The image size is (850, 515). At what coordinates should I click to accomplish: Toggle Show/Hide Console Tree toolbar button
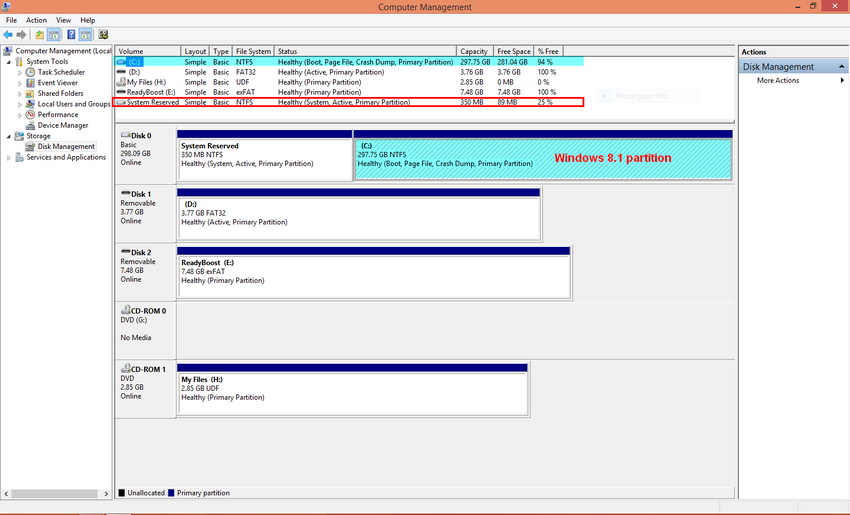point(54,35)
